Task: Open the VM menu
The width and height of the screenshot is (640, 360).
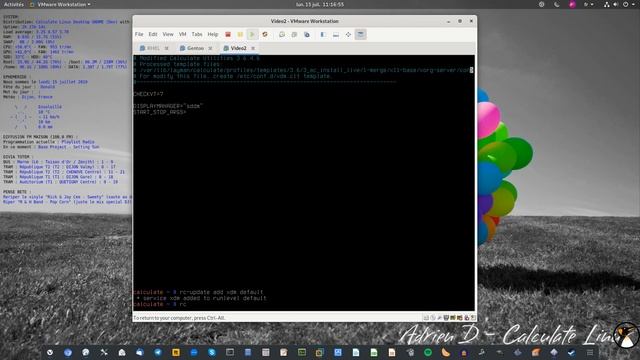Action: 182,34
